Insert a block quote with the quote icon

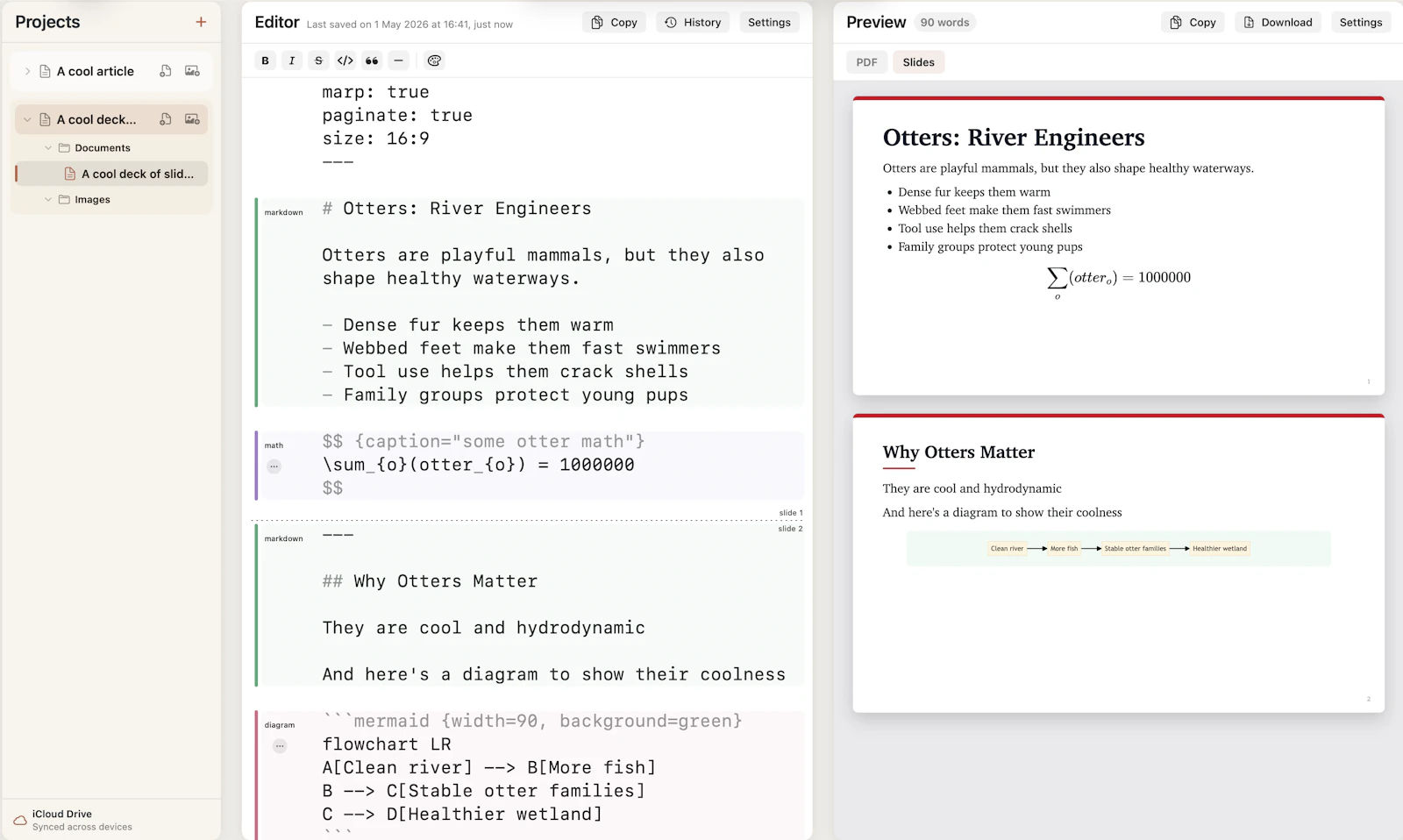(372, 61)
